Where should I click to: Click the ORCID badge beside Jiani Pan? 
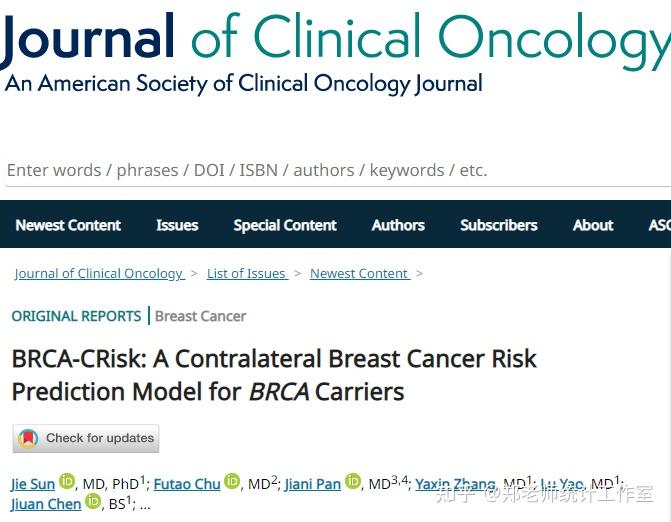point(353,482)
